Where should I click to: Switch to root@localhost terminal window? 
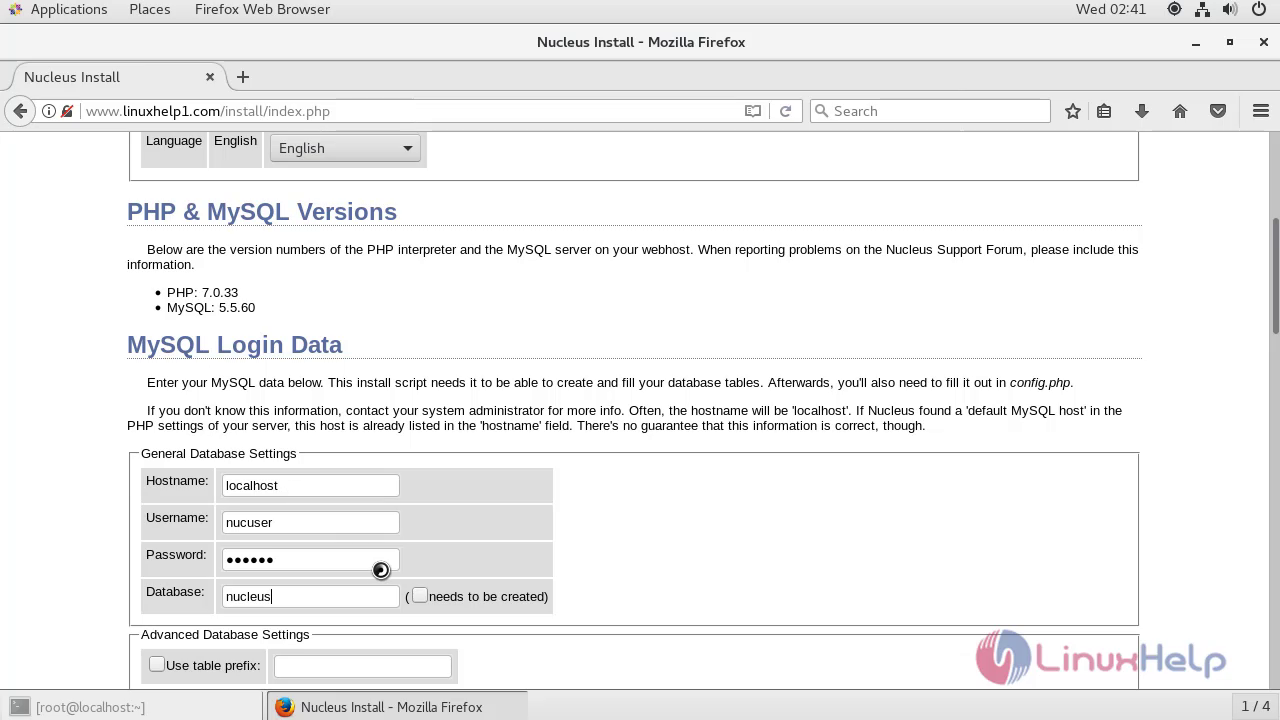132,707
